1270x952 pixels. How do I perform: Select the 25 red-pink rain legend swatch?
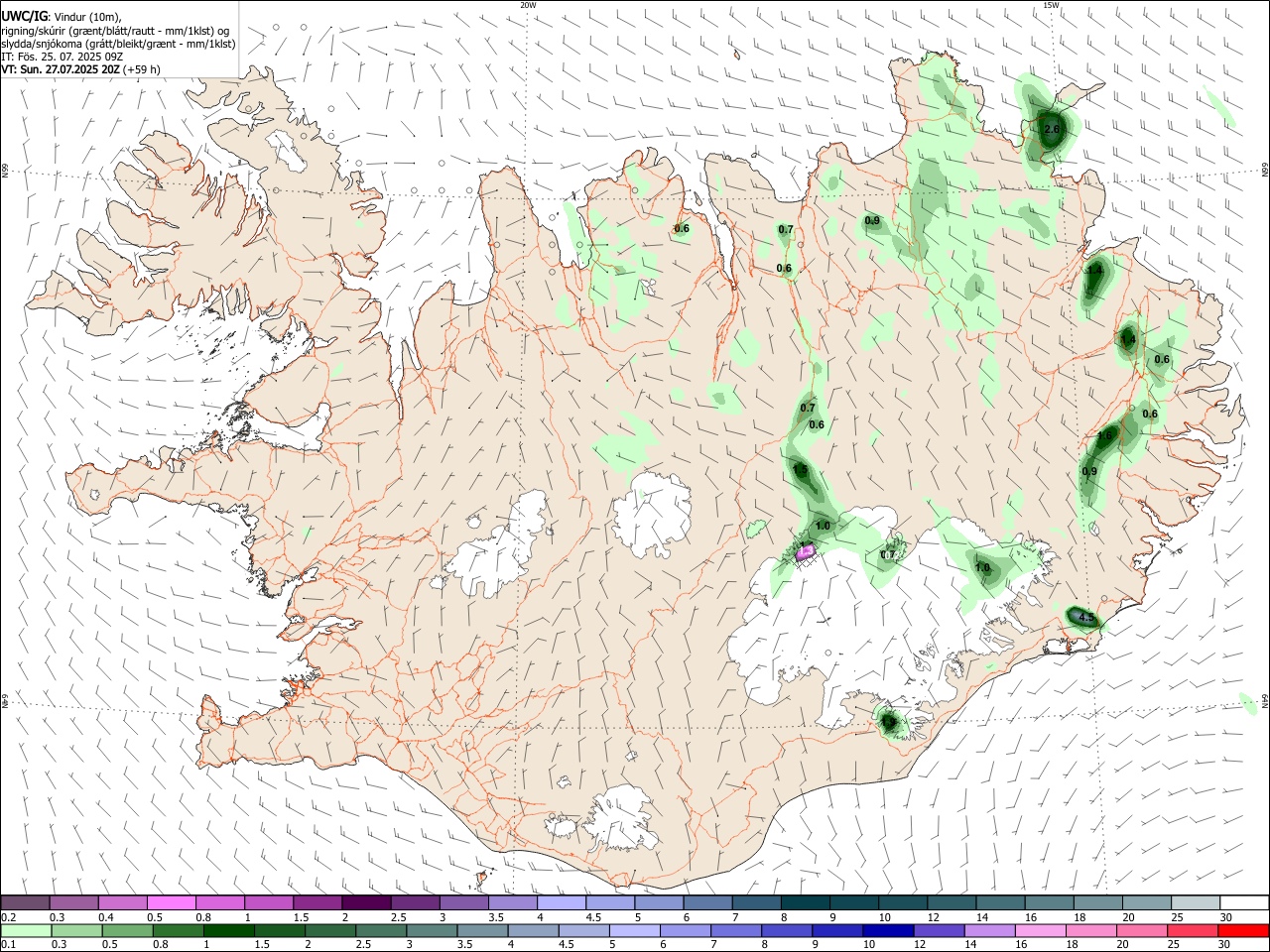1193,930
